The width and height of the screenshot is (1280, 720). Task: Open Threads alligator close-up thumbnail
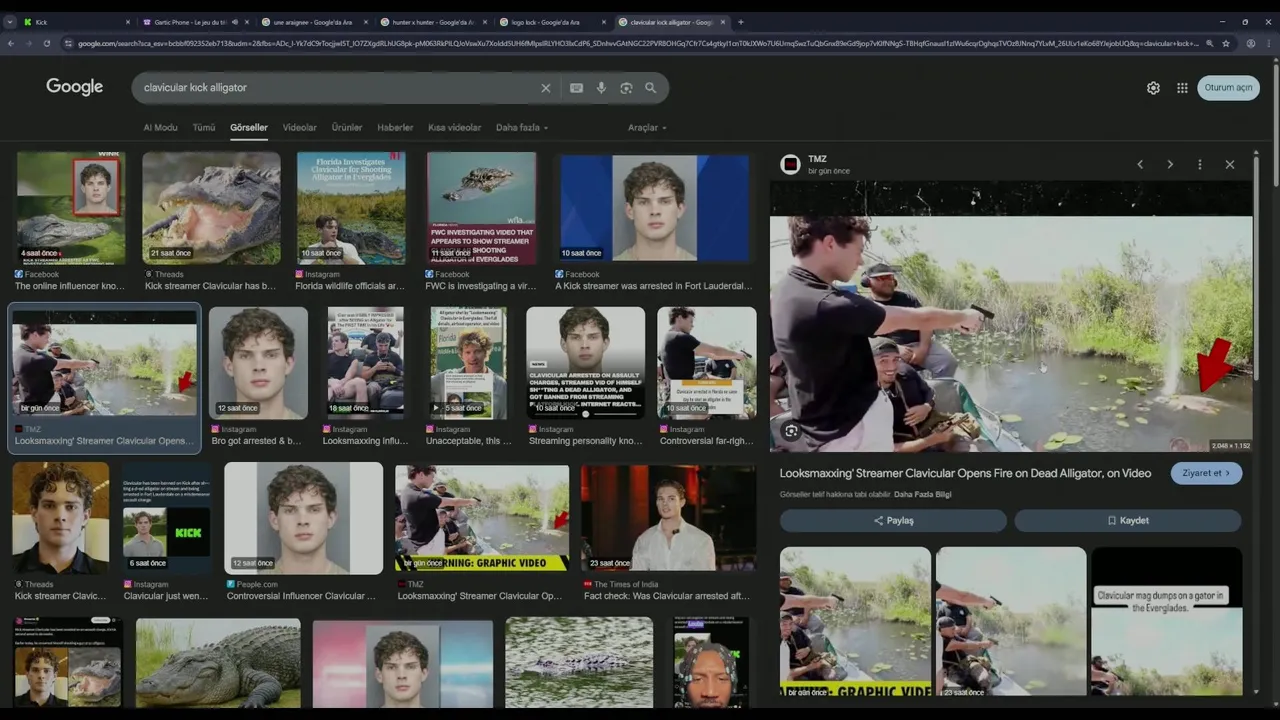point(211,208)
